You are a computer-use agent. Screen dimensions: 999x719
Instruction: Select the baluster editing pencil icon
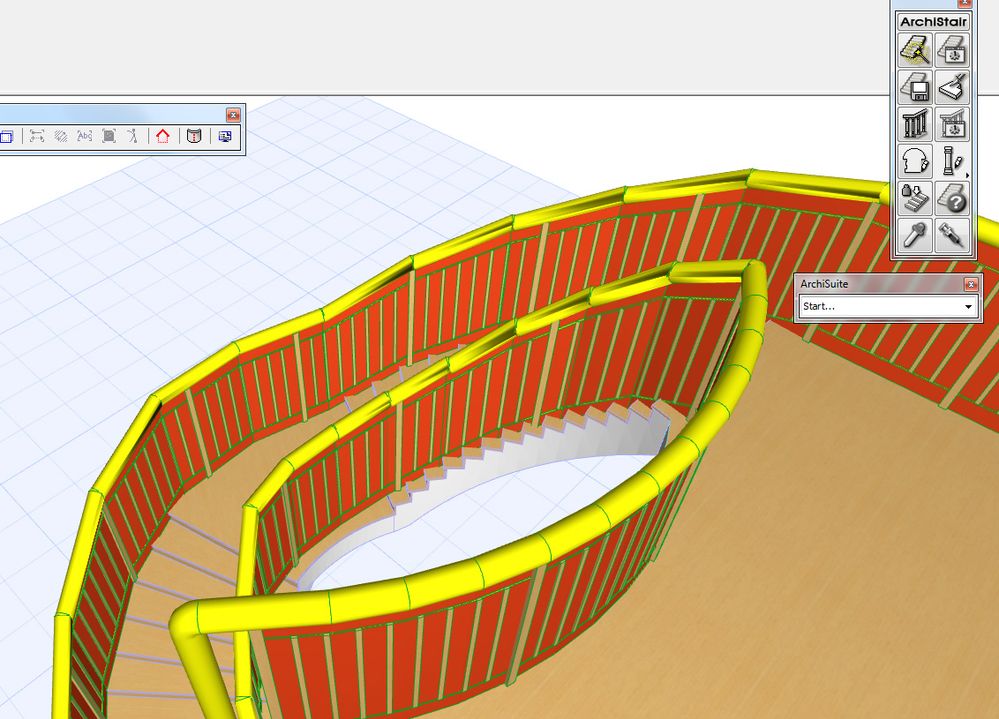(953, 161)
